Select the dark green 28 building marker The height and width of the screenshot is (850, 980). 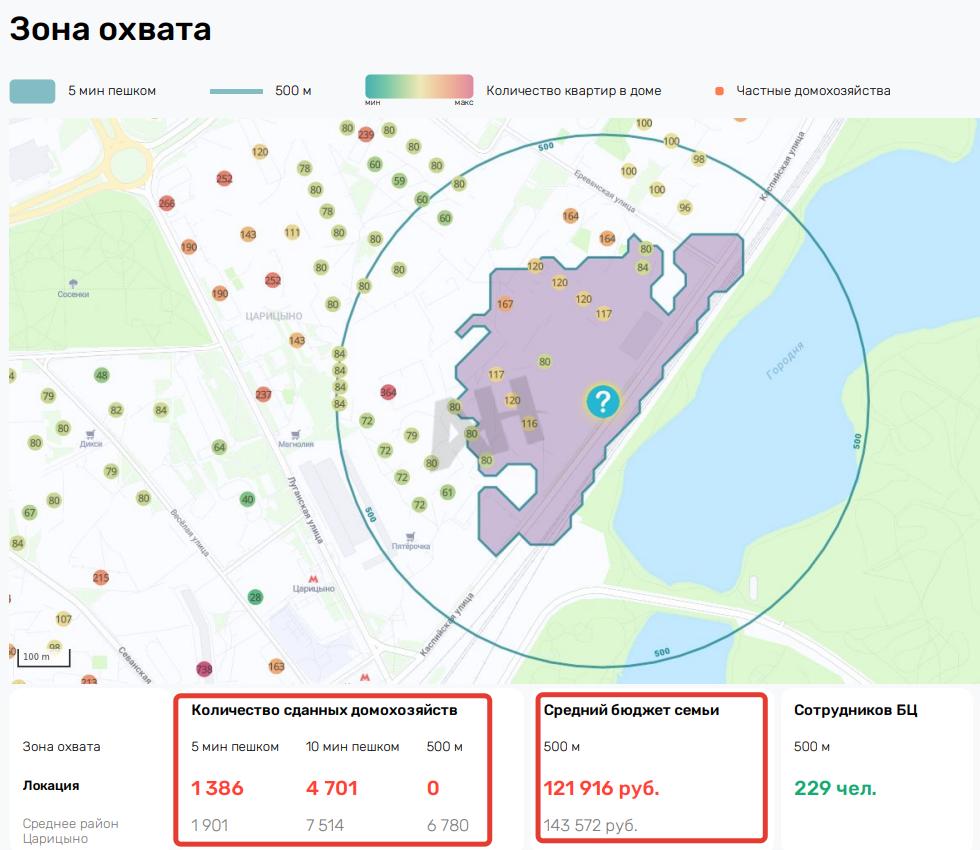pyautogui.click(x=255, y=597)
